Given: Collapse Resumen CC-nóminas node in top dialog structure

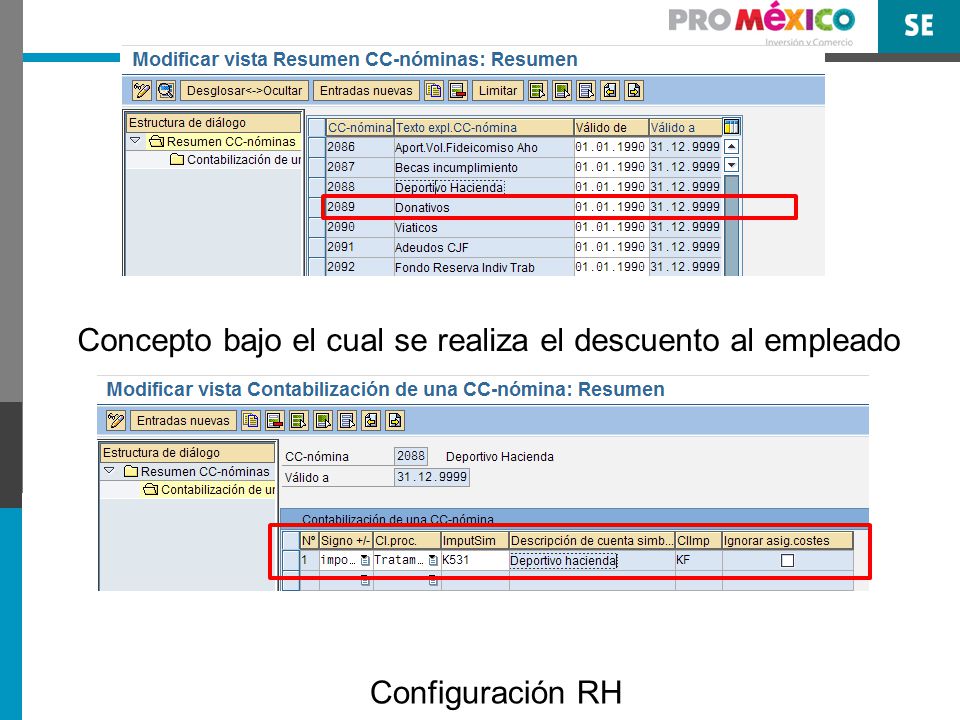Looking at the screenshot, I should click(x=135, y=141).
